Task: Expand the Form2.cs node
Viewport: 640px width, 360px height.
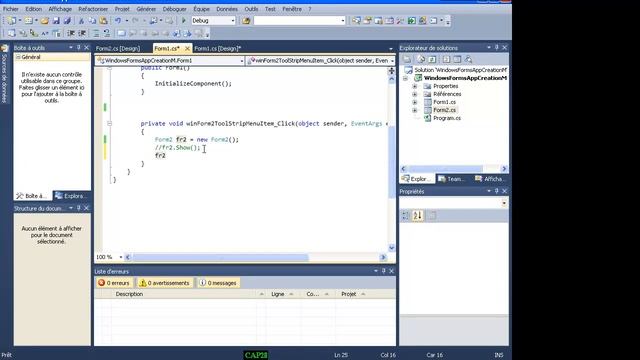Action: click(415, 110)
